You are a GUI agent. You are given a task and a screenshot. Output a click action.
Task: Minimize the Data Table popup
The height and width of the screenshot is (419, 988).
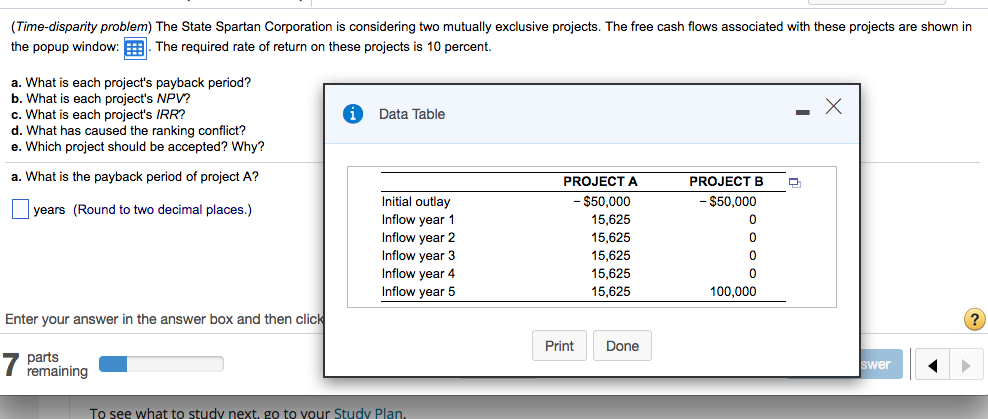(x=801, y=113)
